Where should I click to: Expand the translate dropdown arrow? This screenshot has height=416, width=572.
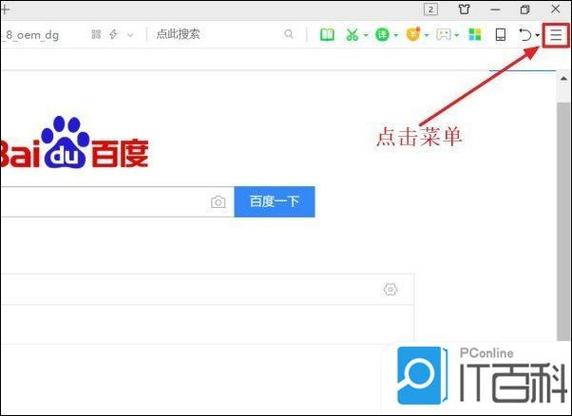tap(396, 35)
